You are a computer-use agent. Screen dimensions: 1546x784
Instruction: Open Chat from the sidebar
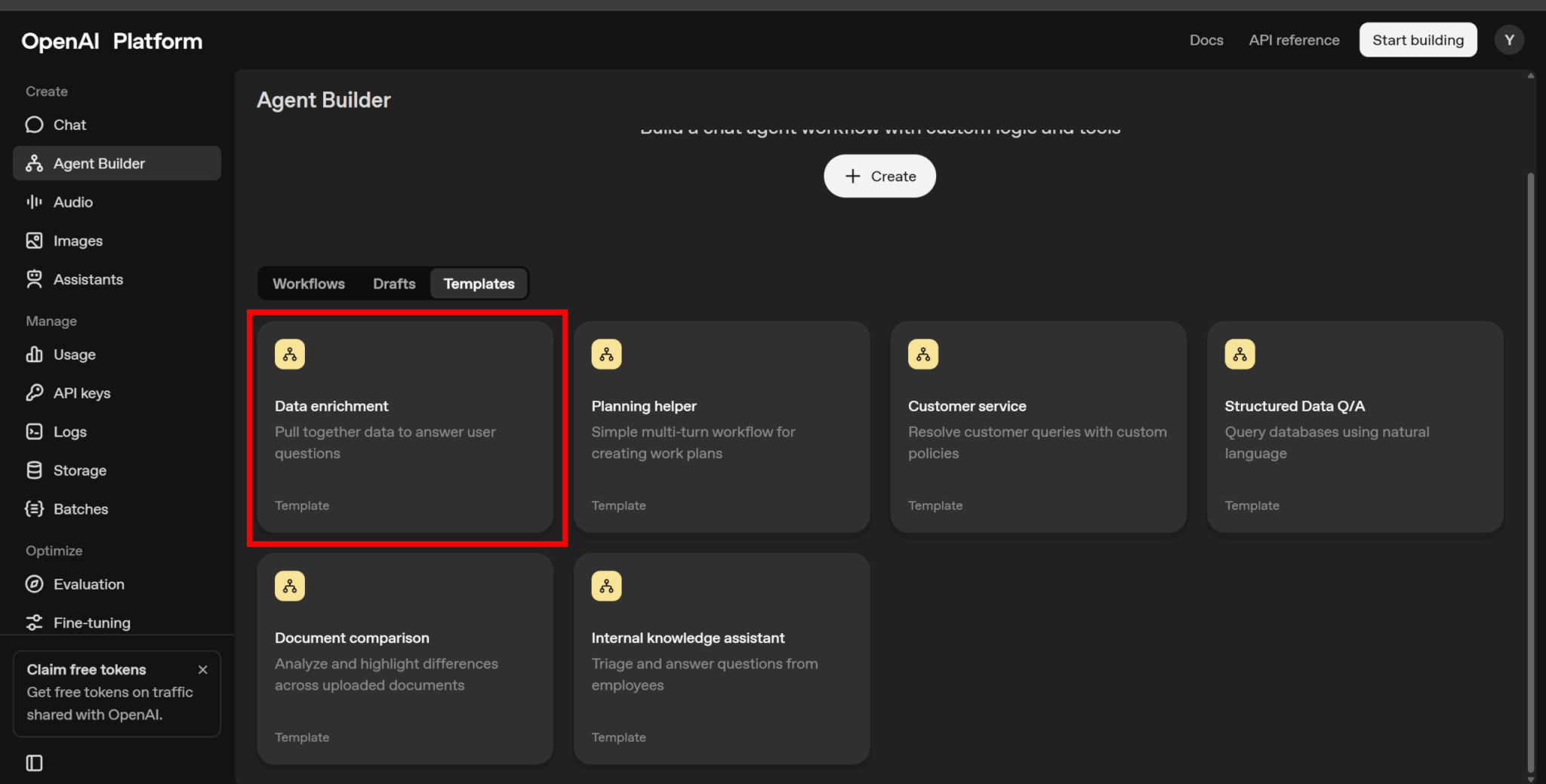[x=69, y=125]
